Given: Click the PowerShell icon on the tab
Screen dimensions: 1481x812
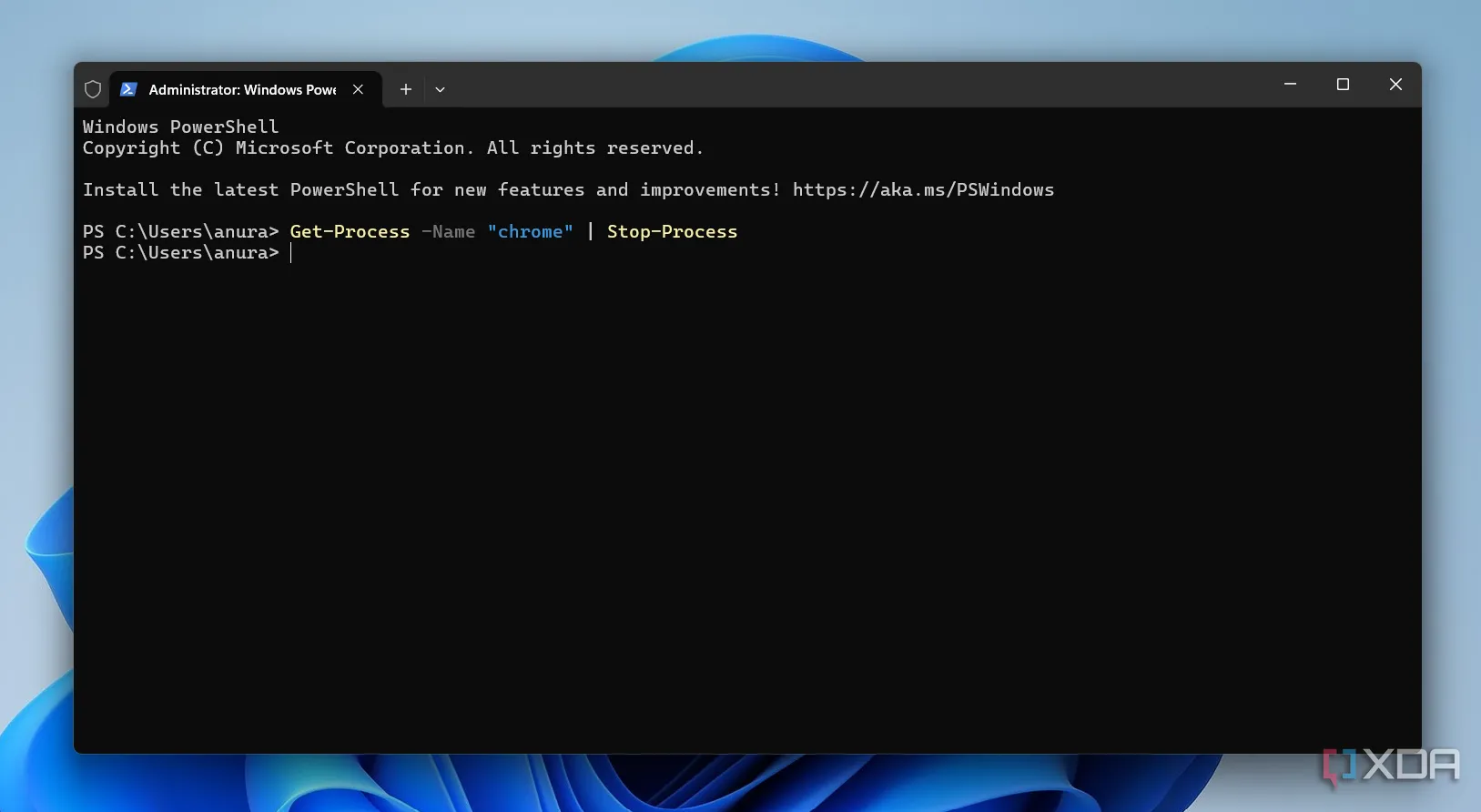Looking at the screenshot, I should pos(128,89).
